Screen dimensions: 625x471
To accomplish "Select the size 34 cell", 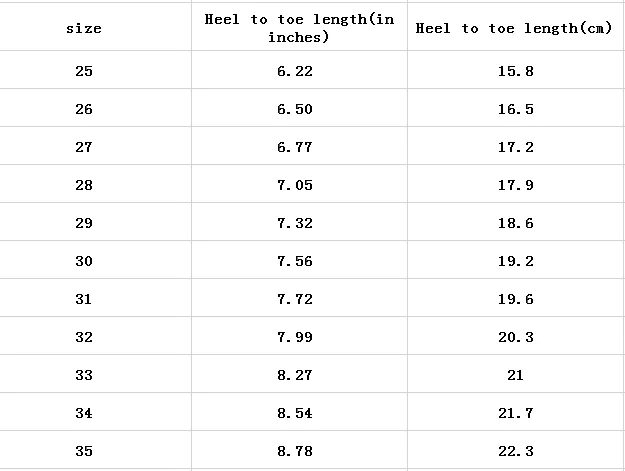I will coord(84,413).
